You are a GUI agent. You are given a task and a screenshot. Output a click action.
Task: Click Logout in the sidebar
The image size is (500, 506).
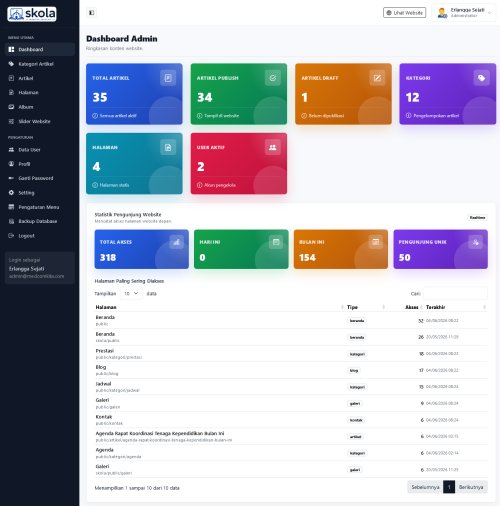40,236
